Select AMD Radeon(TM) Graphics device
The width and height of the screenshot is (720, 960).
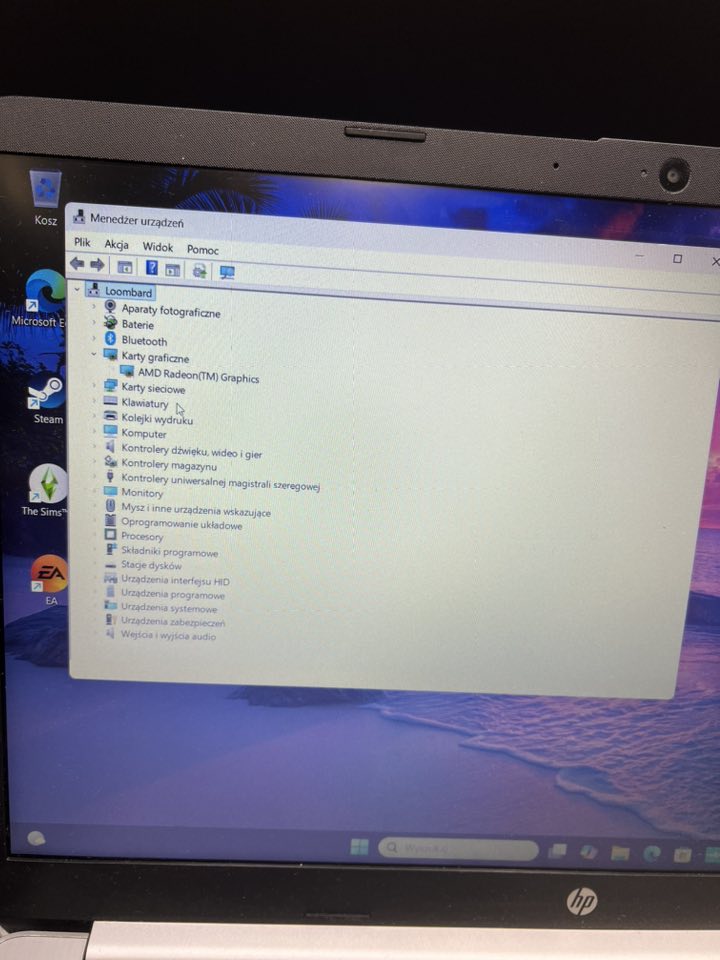point(198,377)
